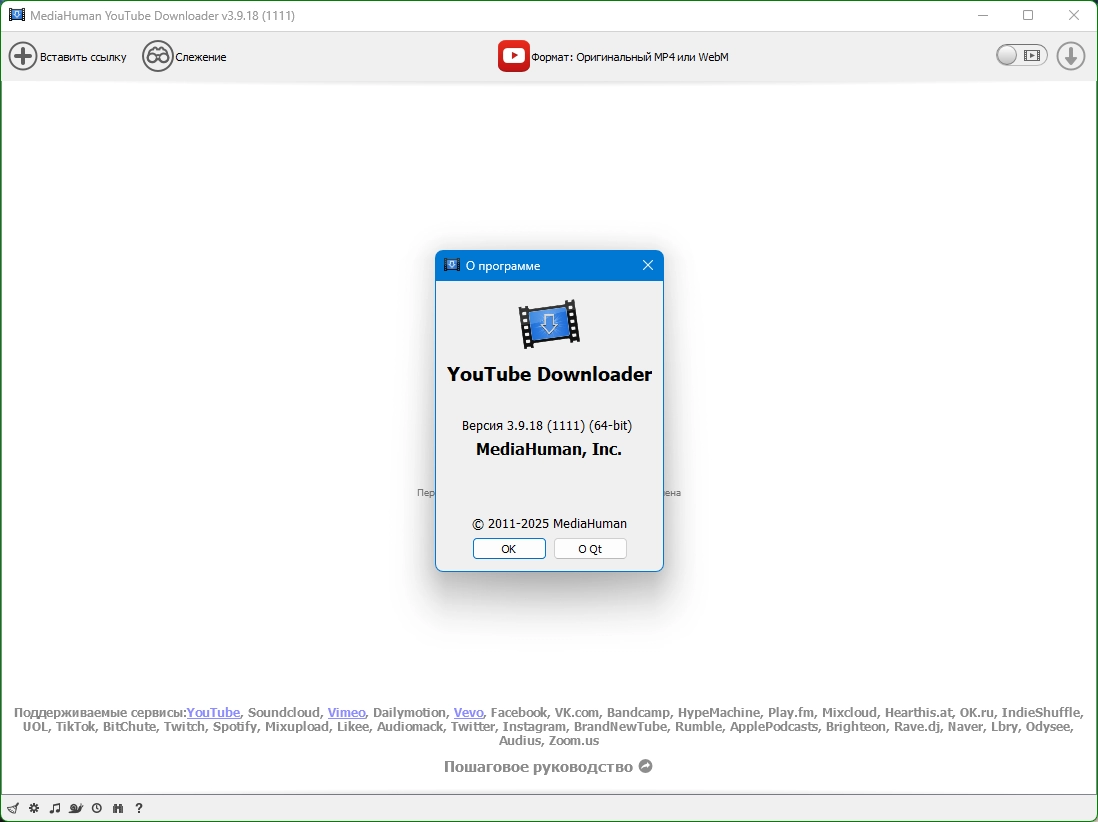
Task: Click the Слежение label
Action: coord(201,57)
